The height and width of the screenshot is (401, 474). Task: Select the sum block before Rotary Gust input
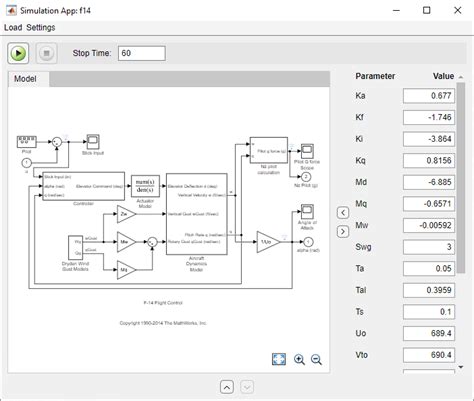[x=152, y=242]
